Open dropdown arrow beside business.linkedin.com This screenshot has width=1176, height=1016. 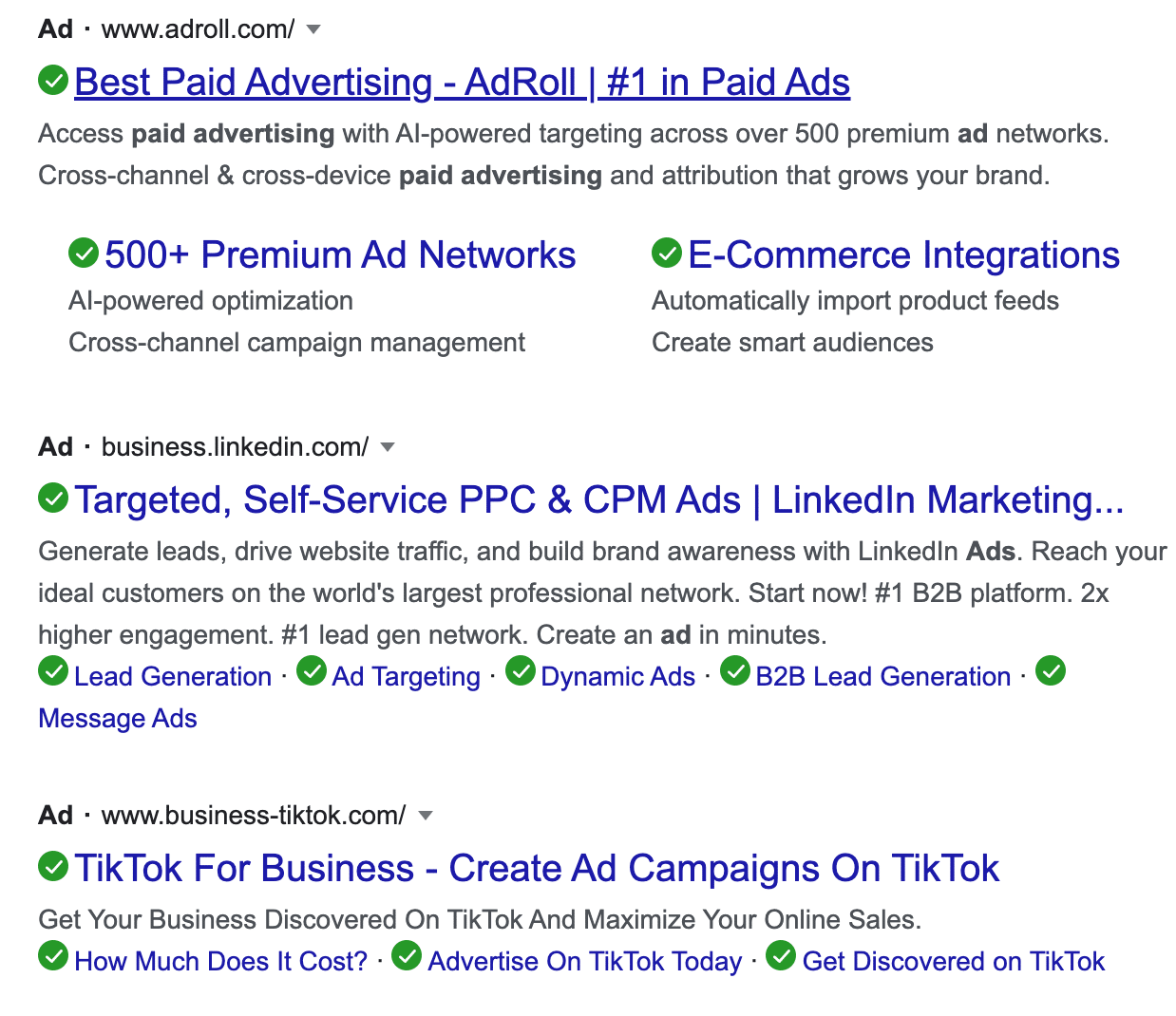tap(387, 447)
